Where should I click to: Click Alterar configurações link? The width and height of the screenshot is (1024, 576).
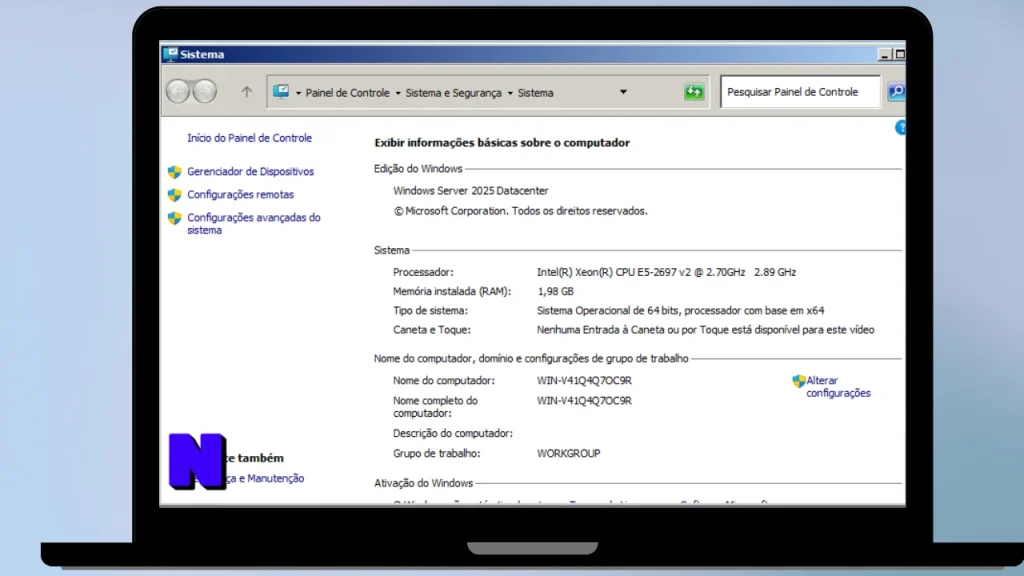click(x=839, y=387)
